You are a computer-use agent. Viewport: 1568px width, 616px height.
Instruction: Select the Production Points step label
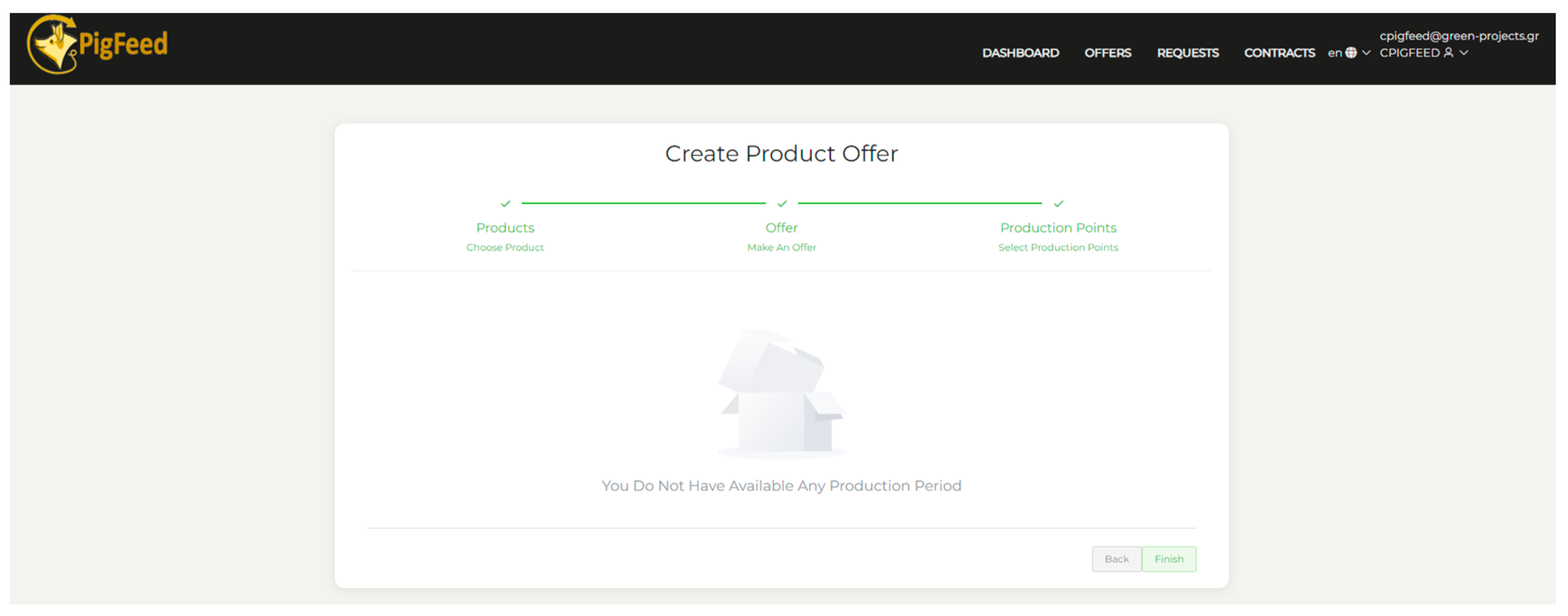(1058, 228)
